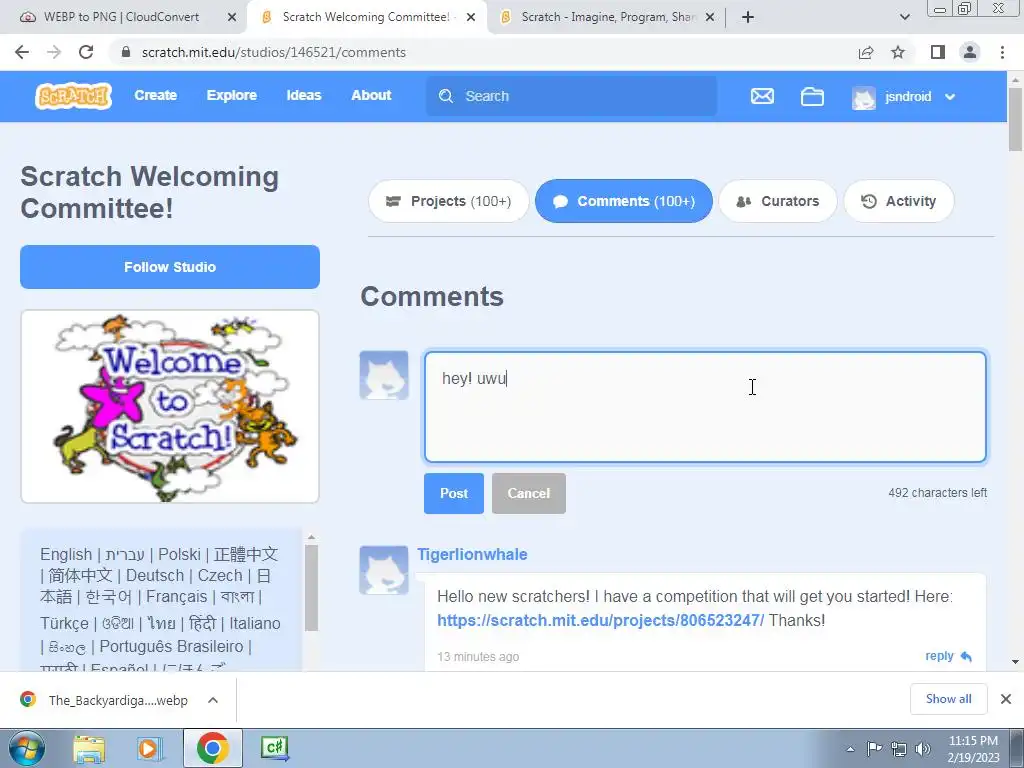Viewport: 1024px width, 768px height.
Task: Close the Scratch - Imagine tab
Action: click(710, 17)
